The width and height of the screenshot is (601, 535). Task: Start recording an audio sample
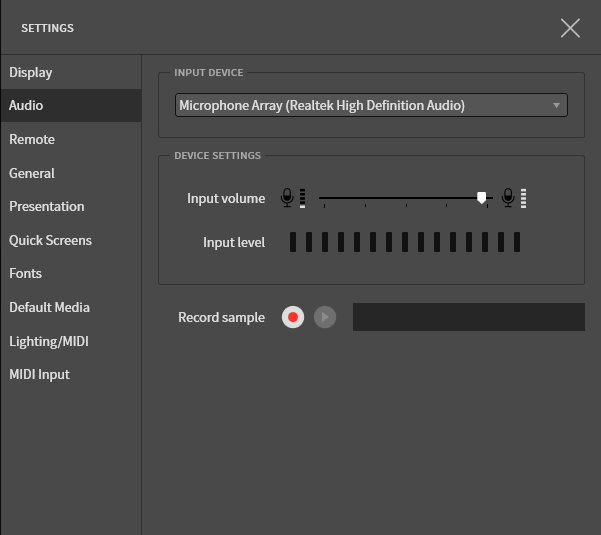(293, 317)
